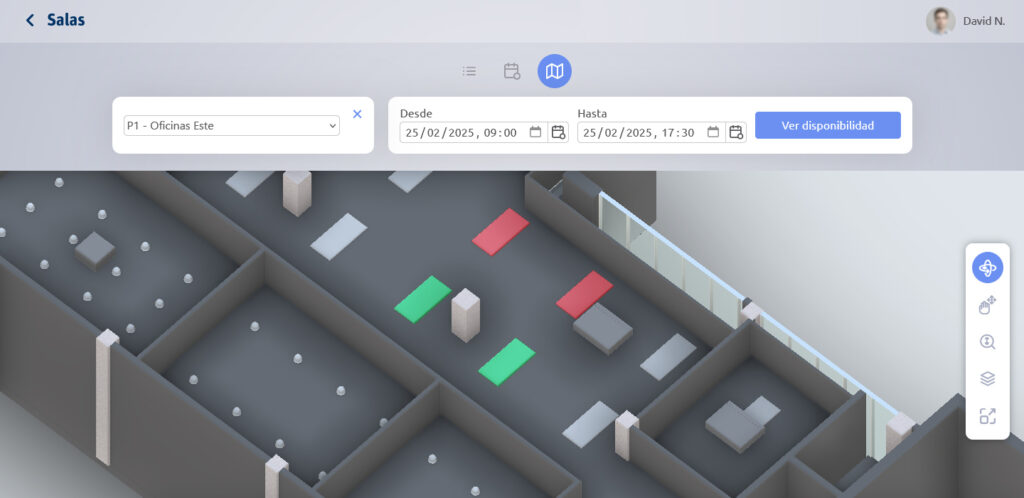
Task: Open David N. profile avatar
Action: pyautogui.click(x=940, y=21)
